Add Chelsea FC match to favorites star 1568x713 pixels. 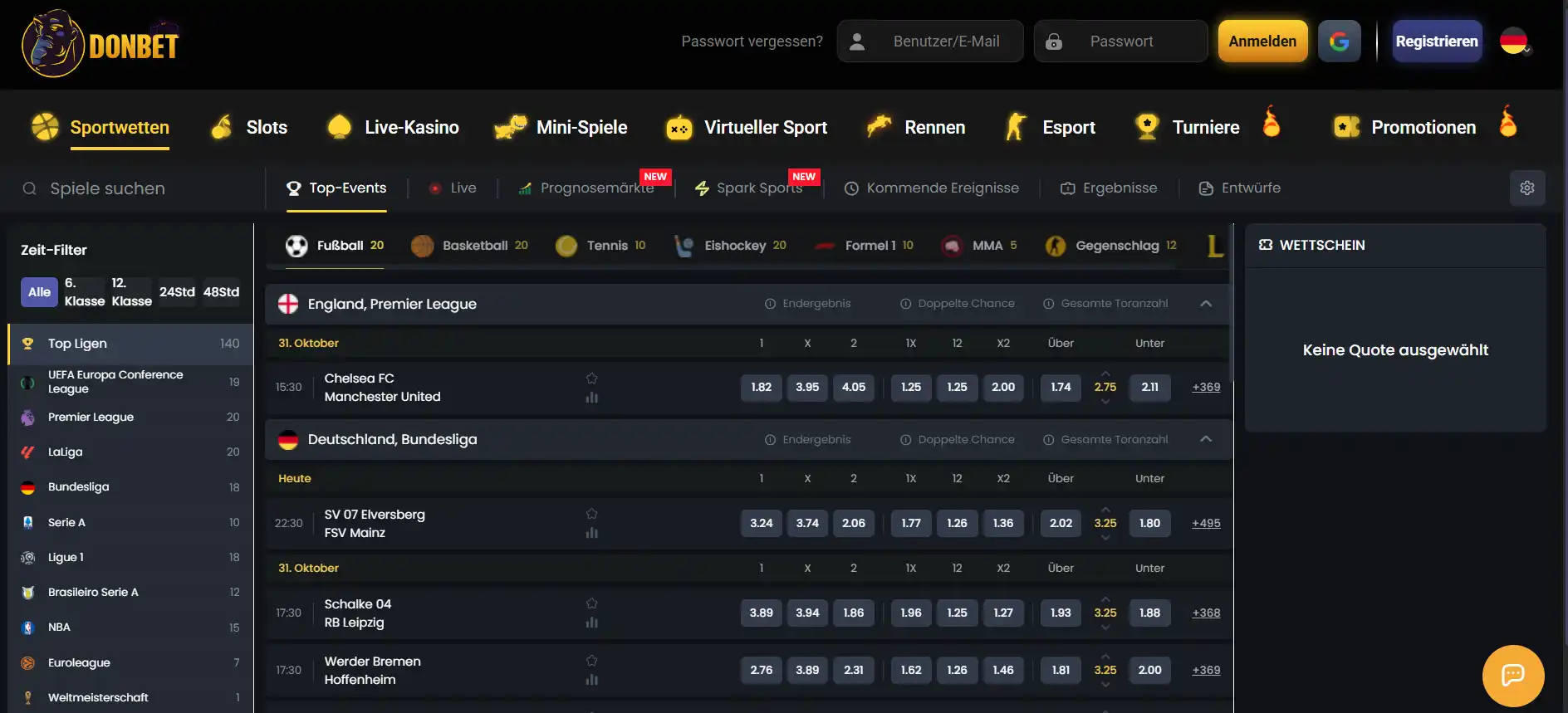point(591,378)
